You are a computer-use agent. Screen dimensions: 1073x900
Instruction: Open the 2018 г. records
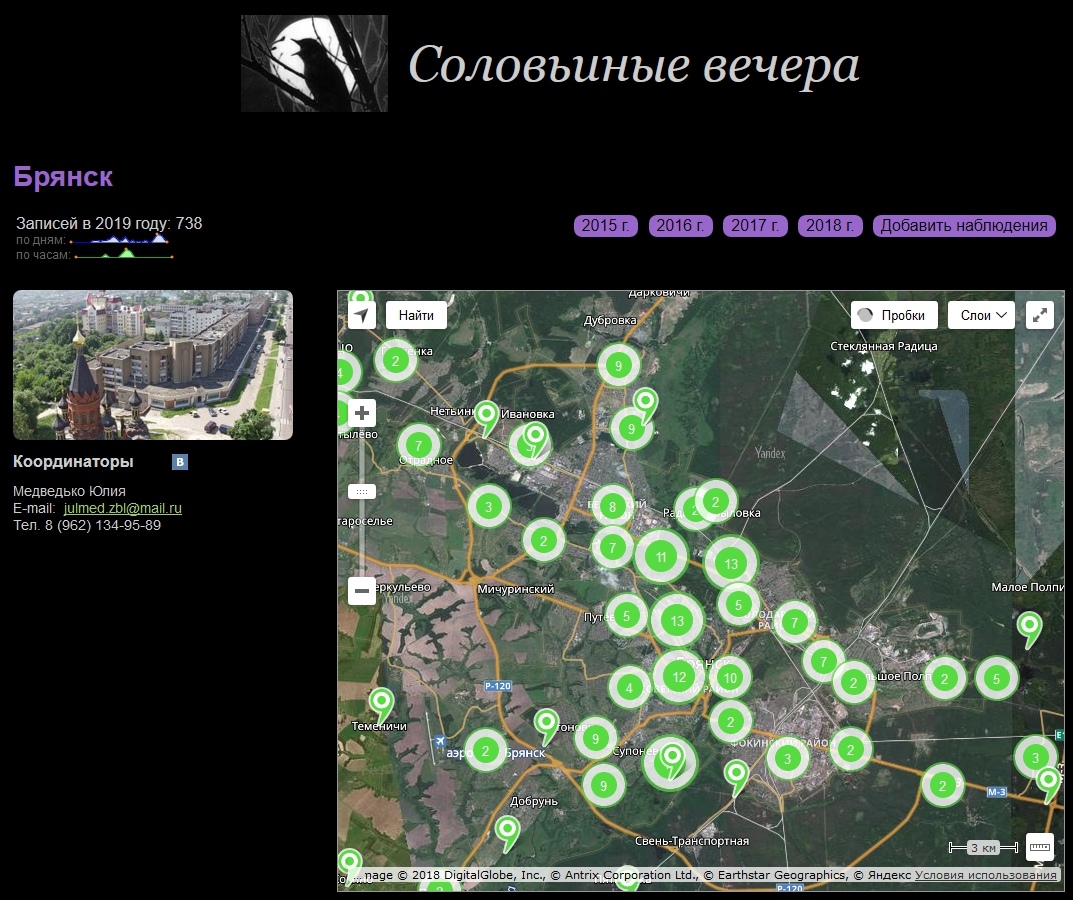(830, 226)
